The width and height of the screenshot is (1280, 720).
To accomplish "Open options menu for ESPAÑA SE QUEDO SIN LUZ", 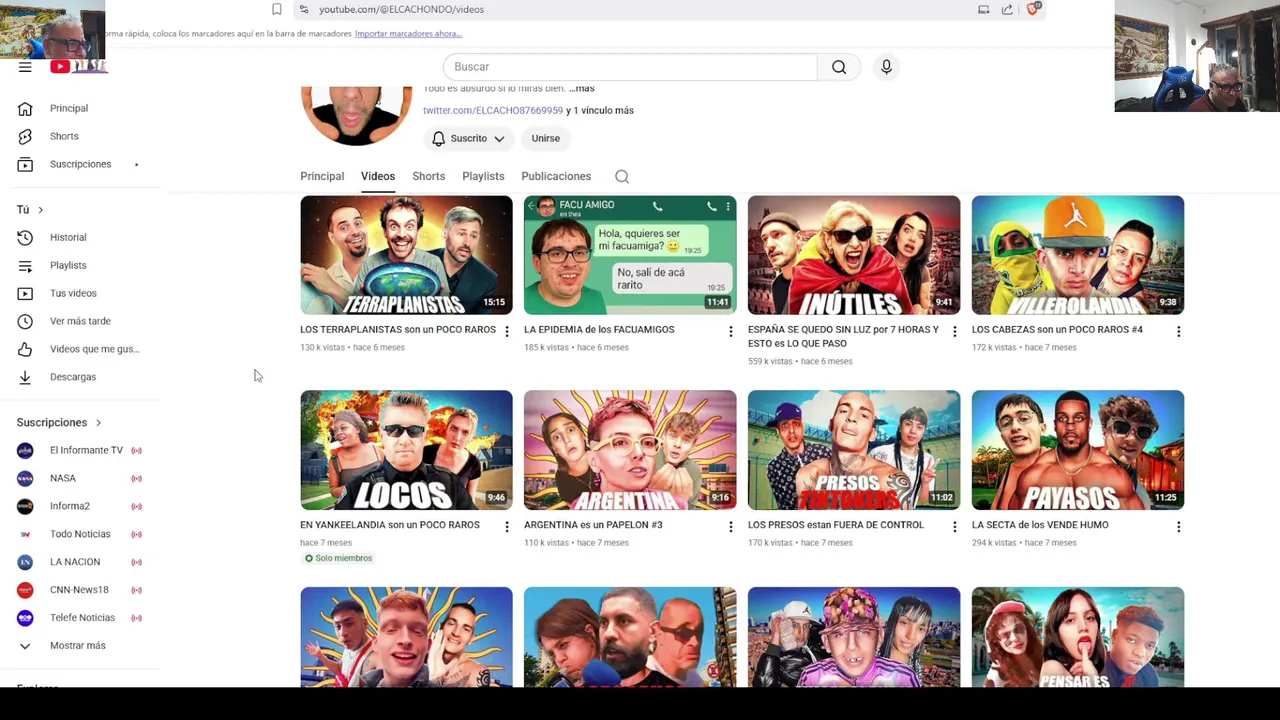I will pyautogui.click(x=954, y=331).
